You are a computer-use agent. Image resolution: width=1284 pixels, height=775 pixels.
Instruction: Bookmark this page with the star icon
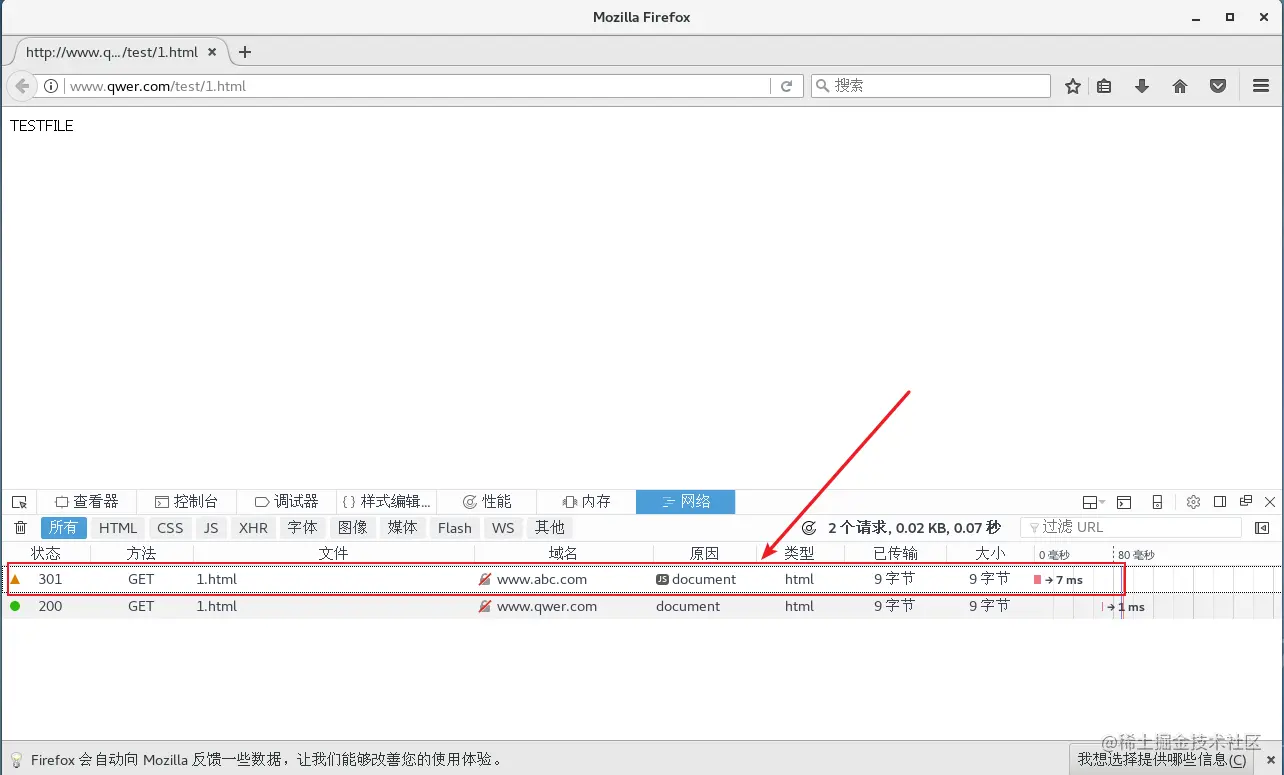(x=1073, y=87)
